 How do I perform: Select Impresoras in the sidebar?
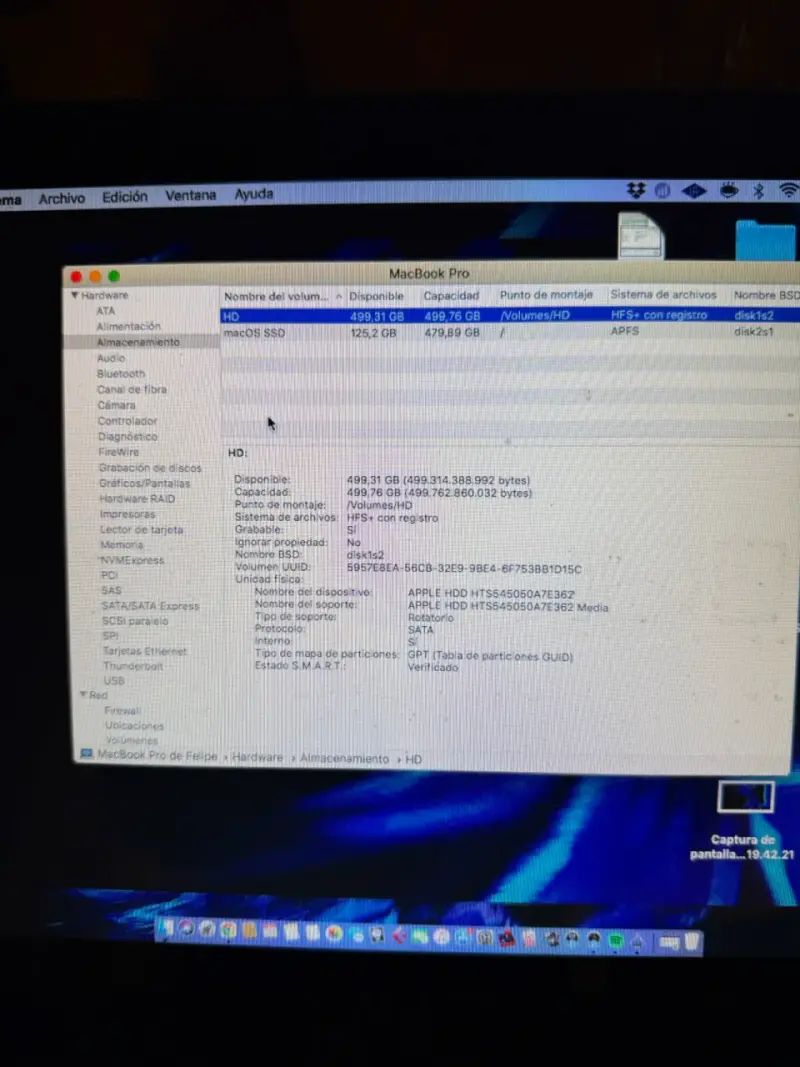pyautogui.click(x=127, y=514)
